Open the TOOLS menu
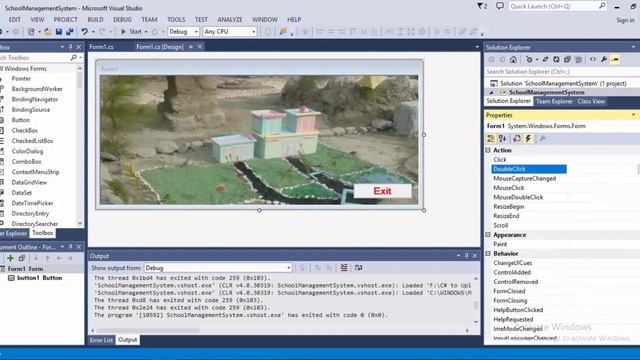The image size is (640, 360). 176,20
